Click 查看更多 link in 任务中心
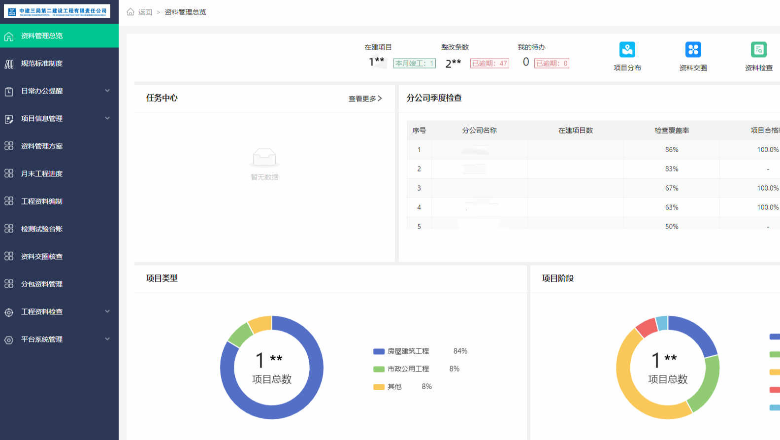Viewport: 780px width, 440px height. pyautogui.click(x=364, y=99)
